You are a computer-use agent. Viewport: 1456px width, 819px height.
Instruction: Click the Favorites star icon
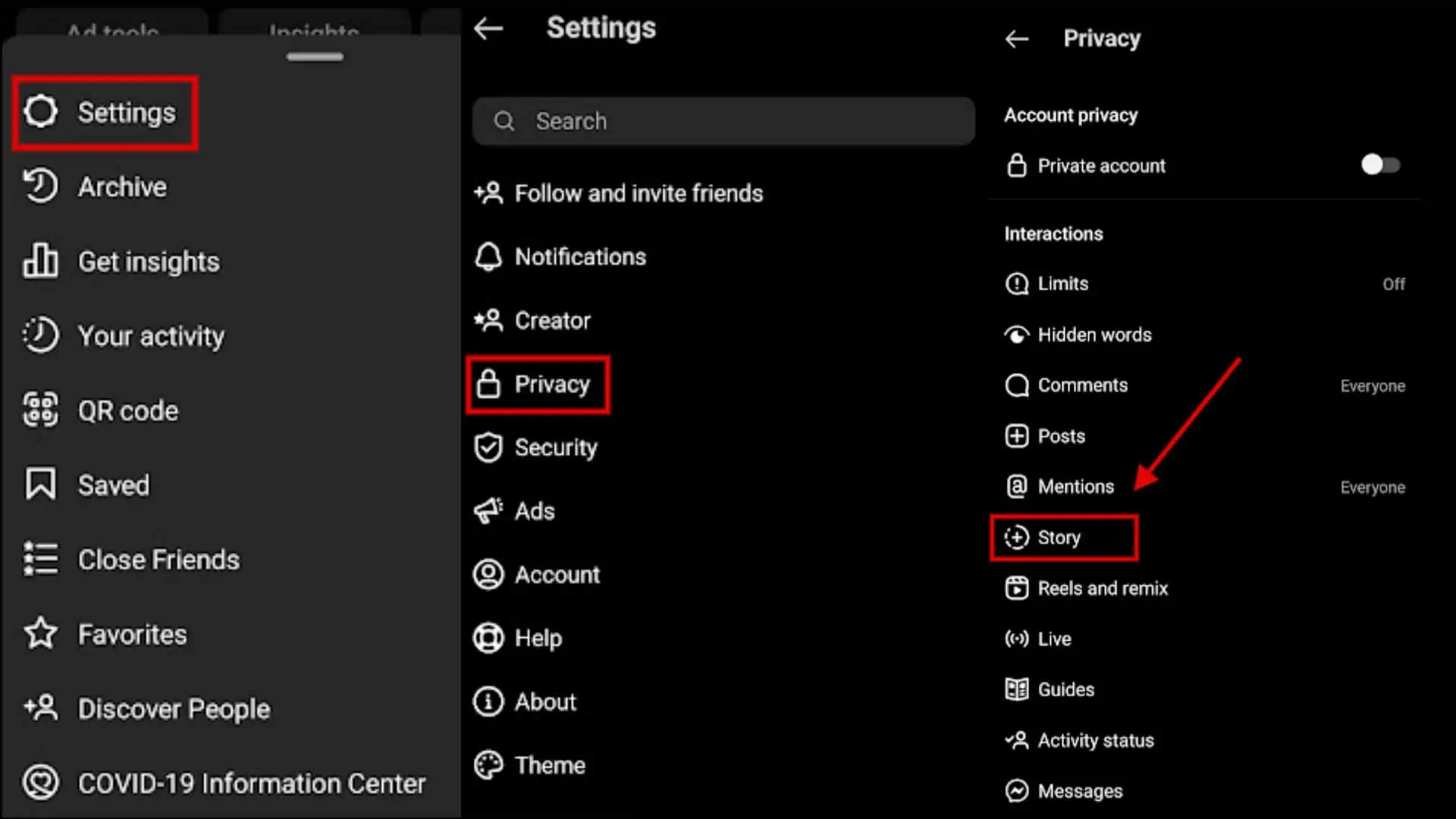click(41, 634)
